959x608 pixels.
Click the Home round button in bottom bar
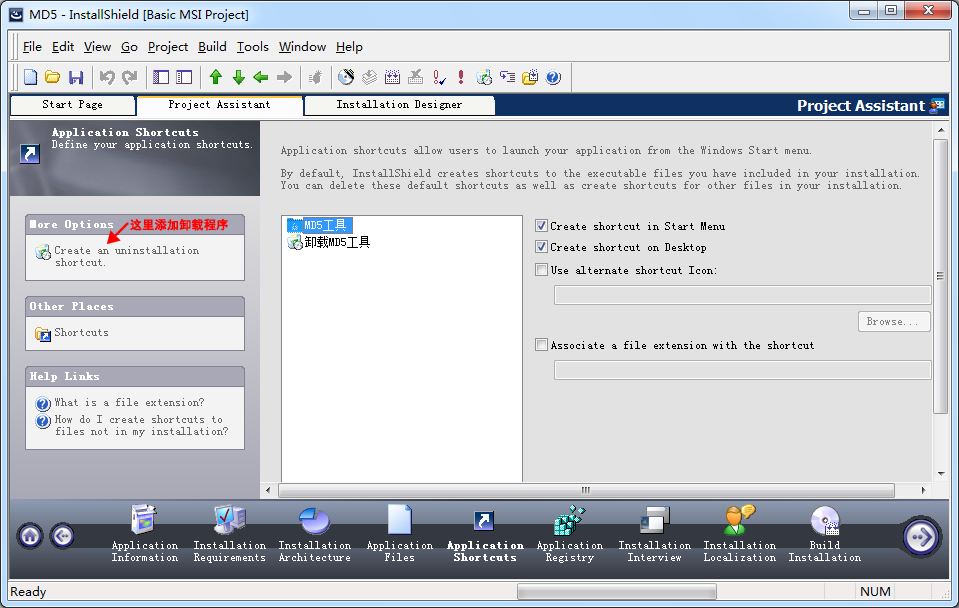[30, 536]
